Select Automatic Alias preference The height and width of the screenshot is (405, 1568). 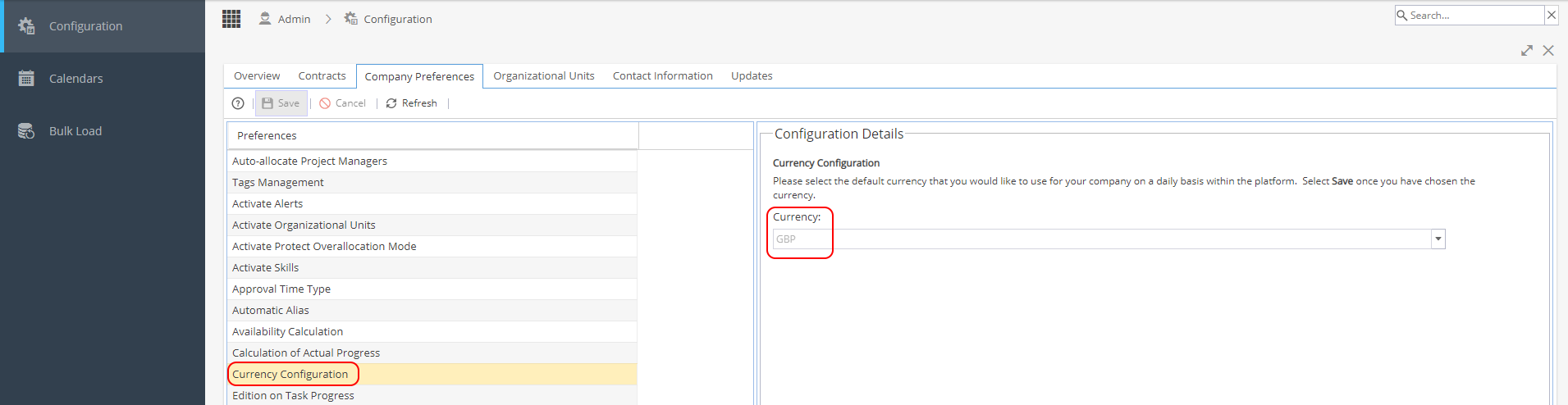[x=432, y=310]
